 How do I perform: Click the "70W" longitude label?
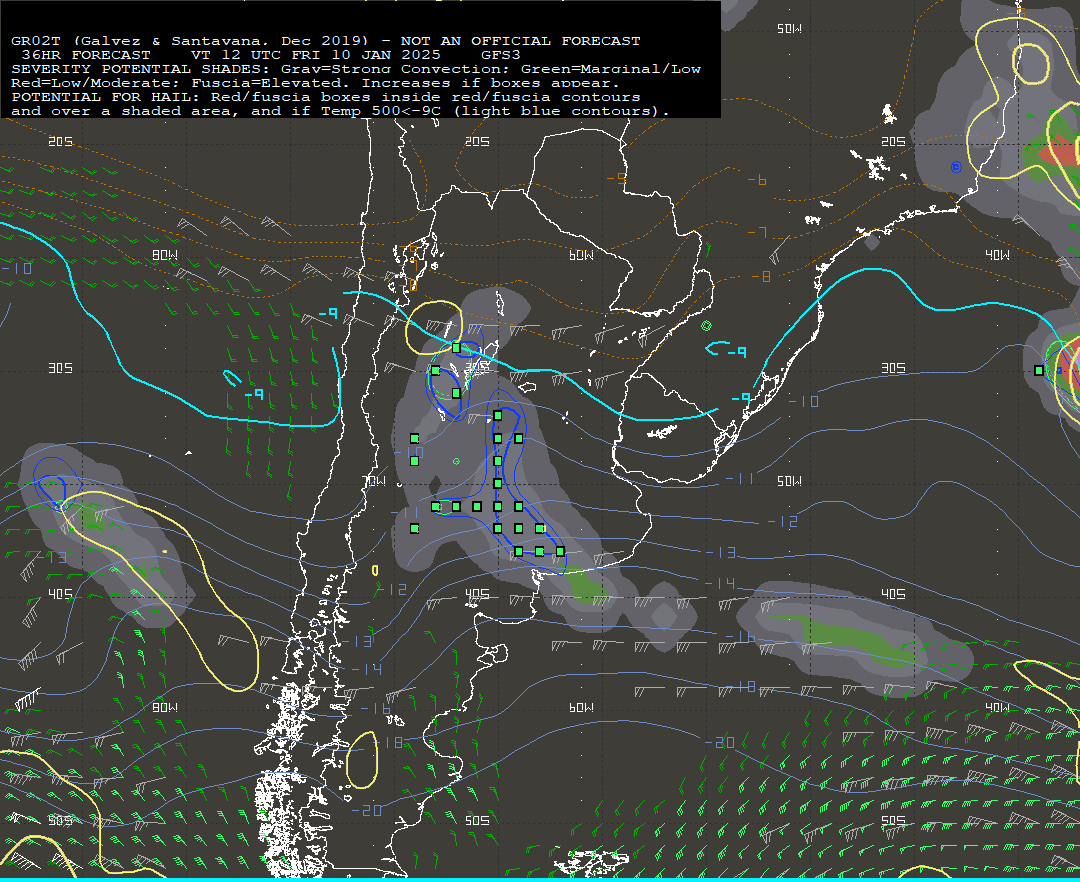pyautogui.click(x=375, y=481)
